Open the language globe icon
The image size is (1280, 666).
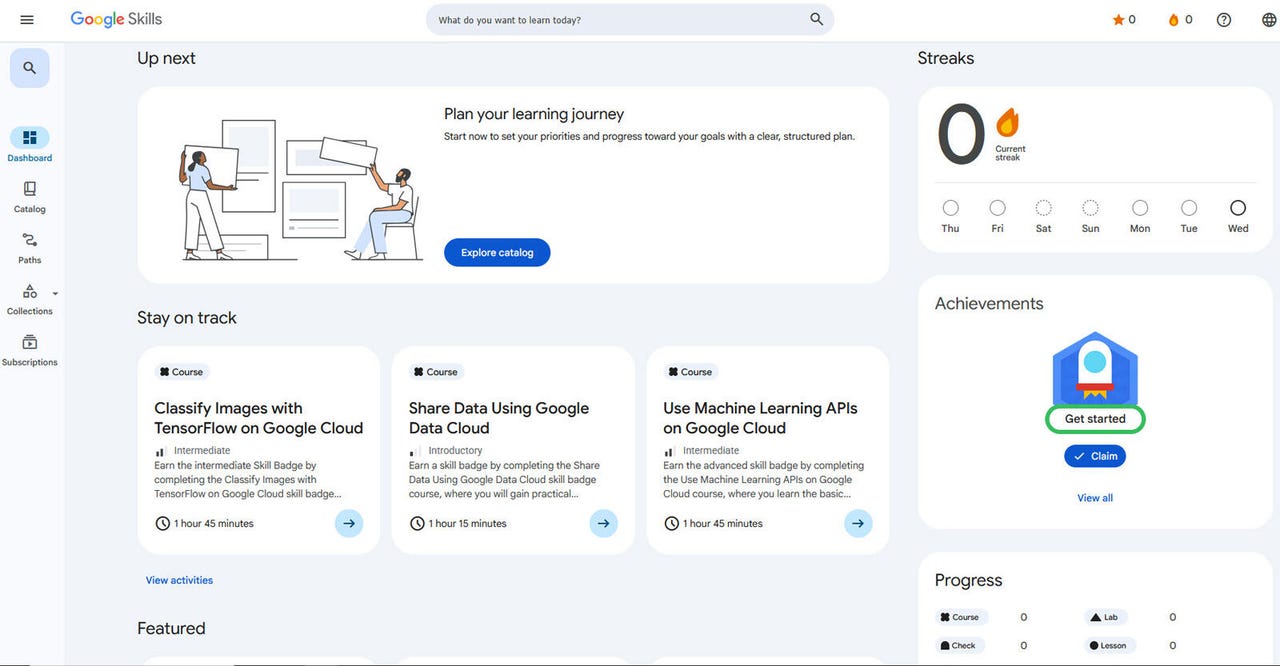[x=1269, y=20]
